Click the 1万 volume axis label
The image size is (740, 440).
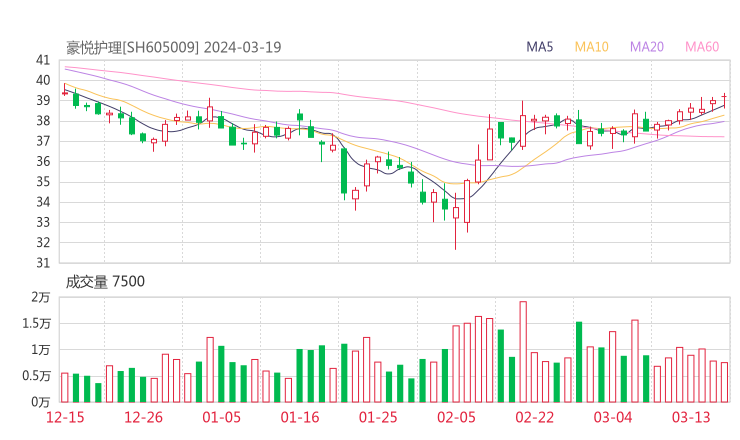point(41,350)
